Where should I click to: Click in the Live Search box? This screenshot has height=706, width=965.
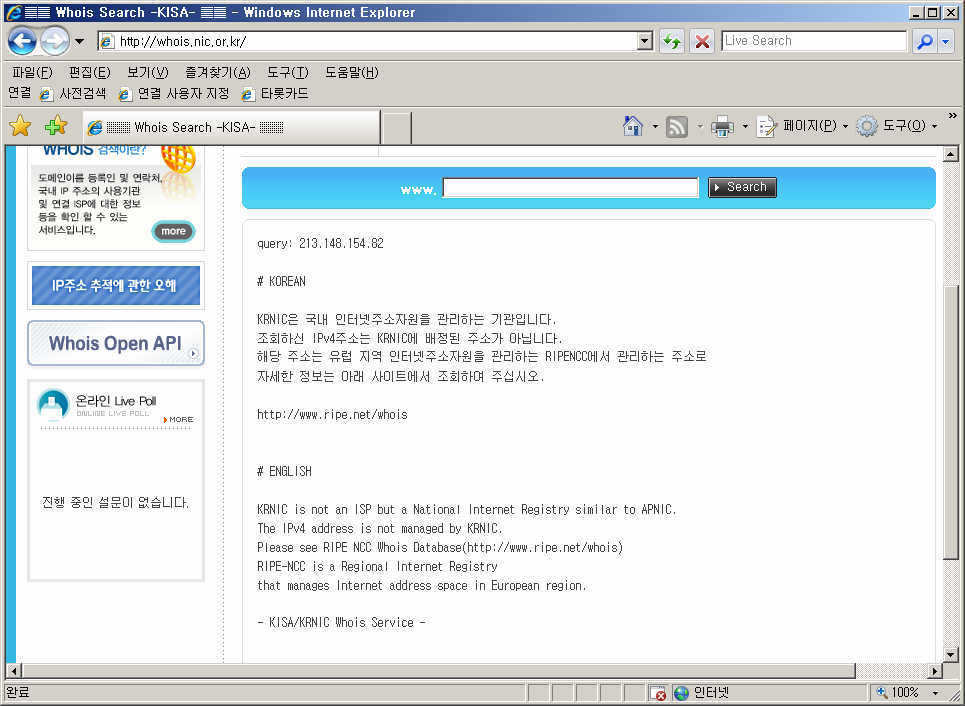[x=814, y=41]
